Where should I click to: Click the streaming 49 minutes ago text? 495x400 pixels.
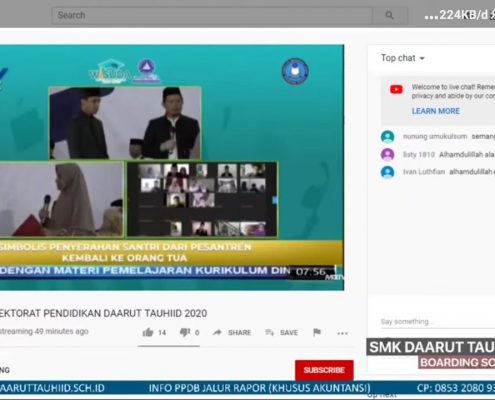pos(44,331)
